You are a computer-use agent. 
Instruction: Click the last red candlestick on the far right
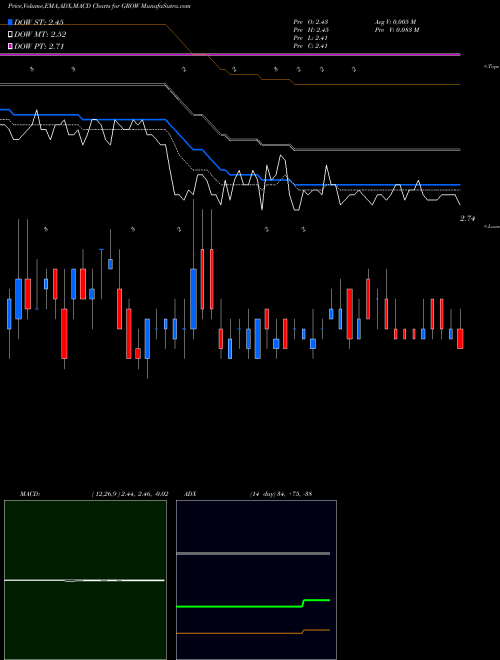click(x=460, y=339)
